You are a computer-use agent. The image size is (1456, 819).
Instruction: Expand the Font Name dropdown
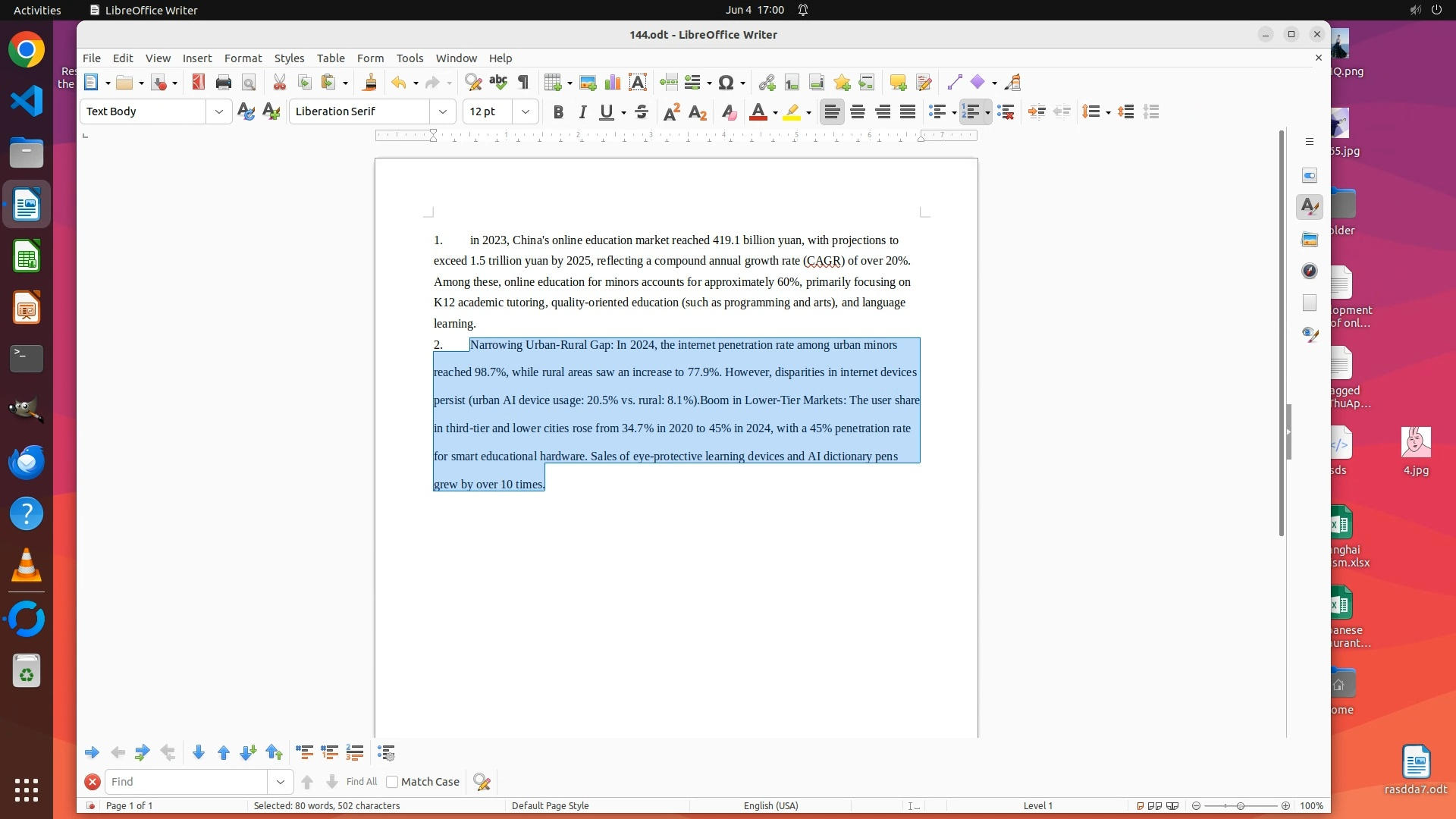tap(443, 111)
